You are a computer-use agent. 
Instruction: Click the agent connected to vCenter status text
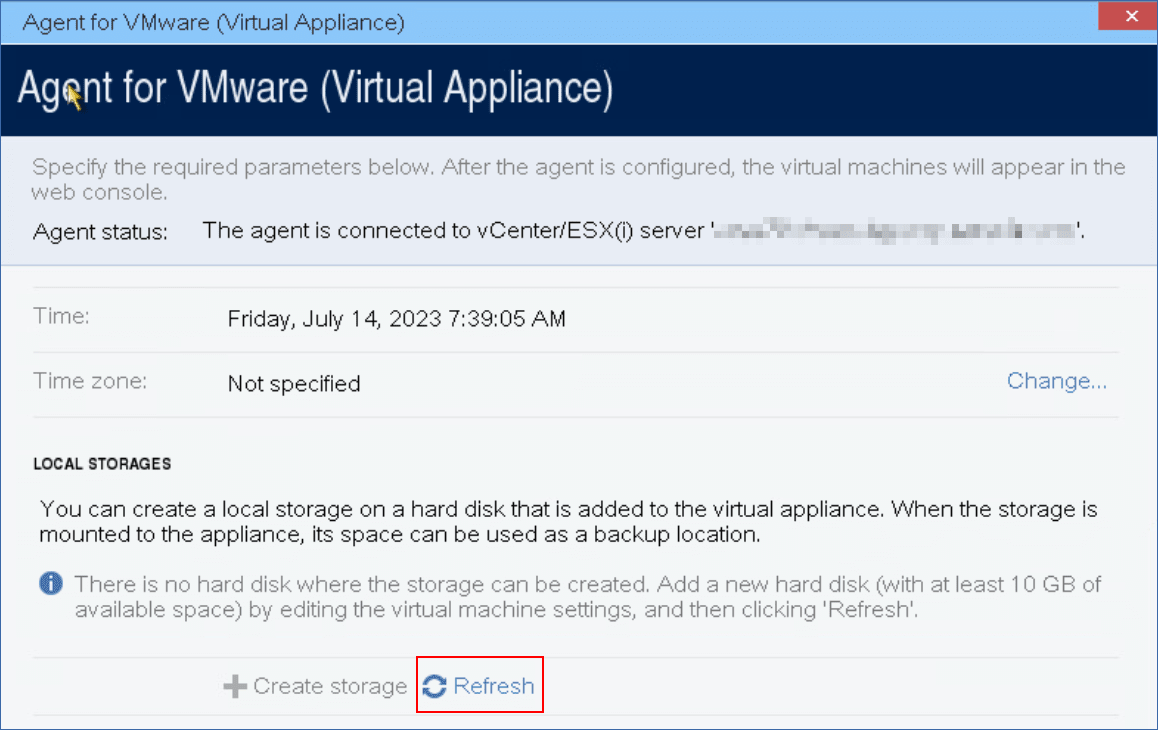(x=643, y=231)
